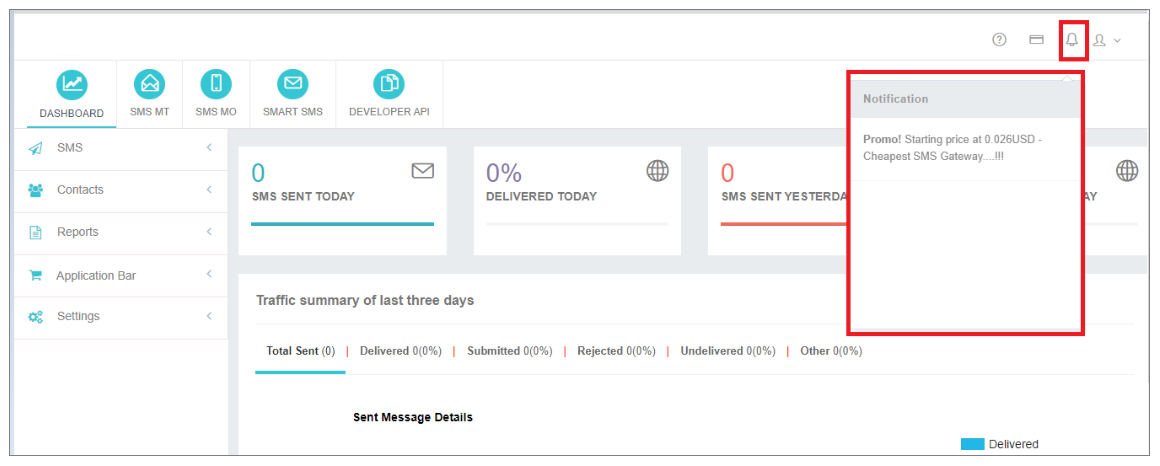Click the notification bell icon
Viewport: 1160px width, 466px height.
tap(1071, 40)
